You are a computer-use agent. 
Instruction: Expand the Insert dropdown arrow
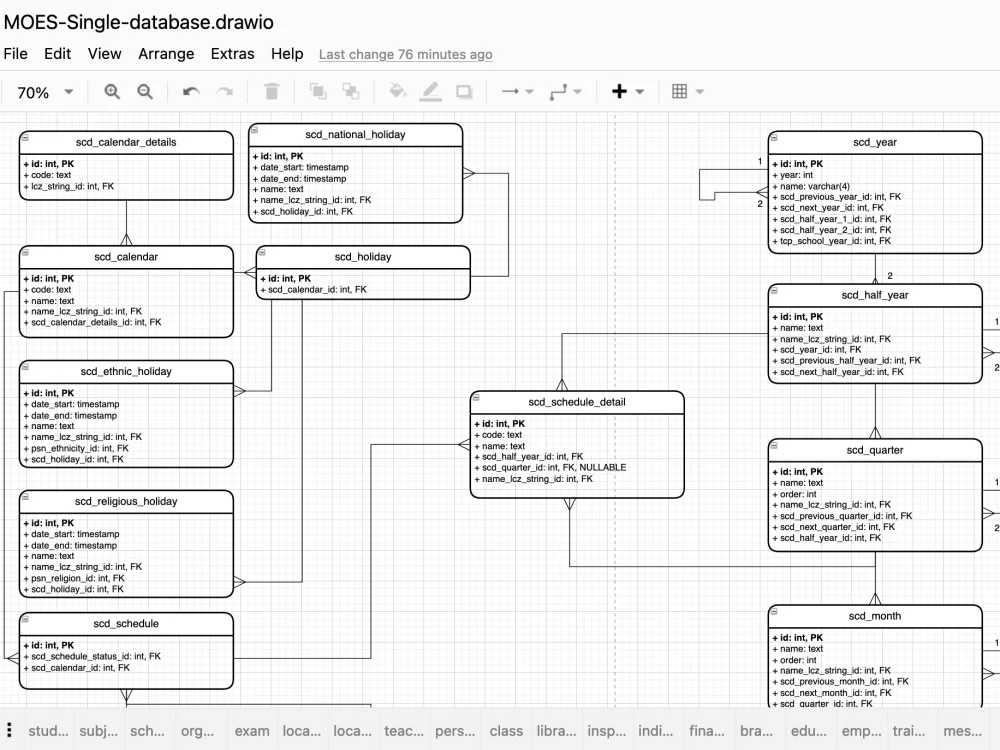tap(640, 92)
